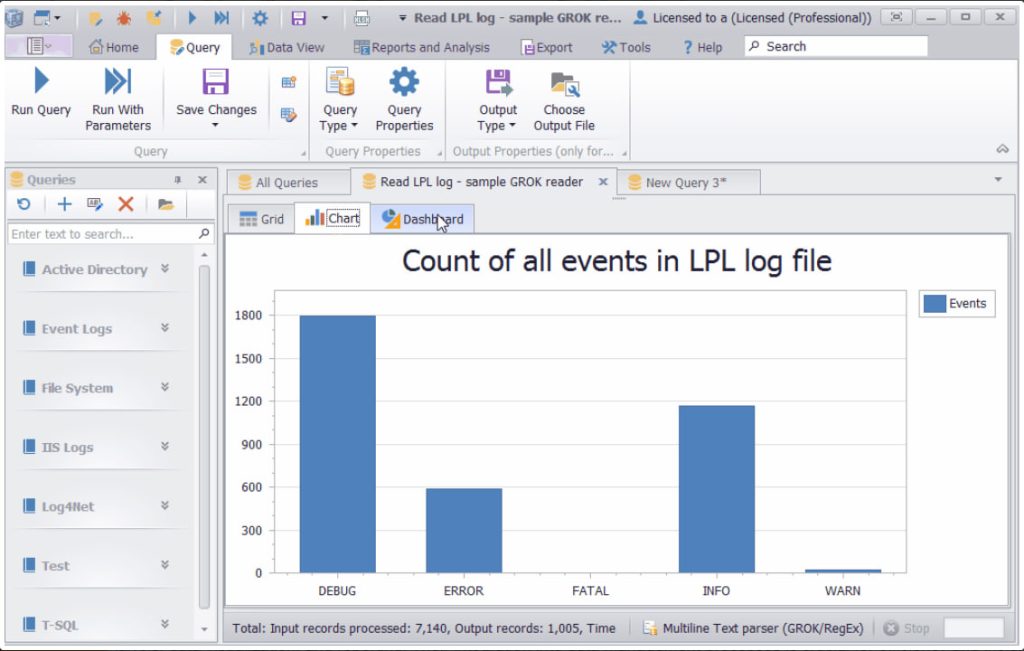The width and height of the screenshot is (1024, 651).
Task: Pin the Queries panel
Action: click(x=178, y=180)
